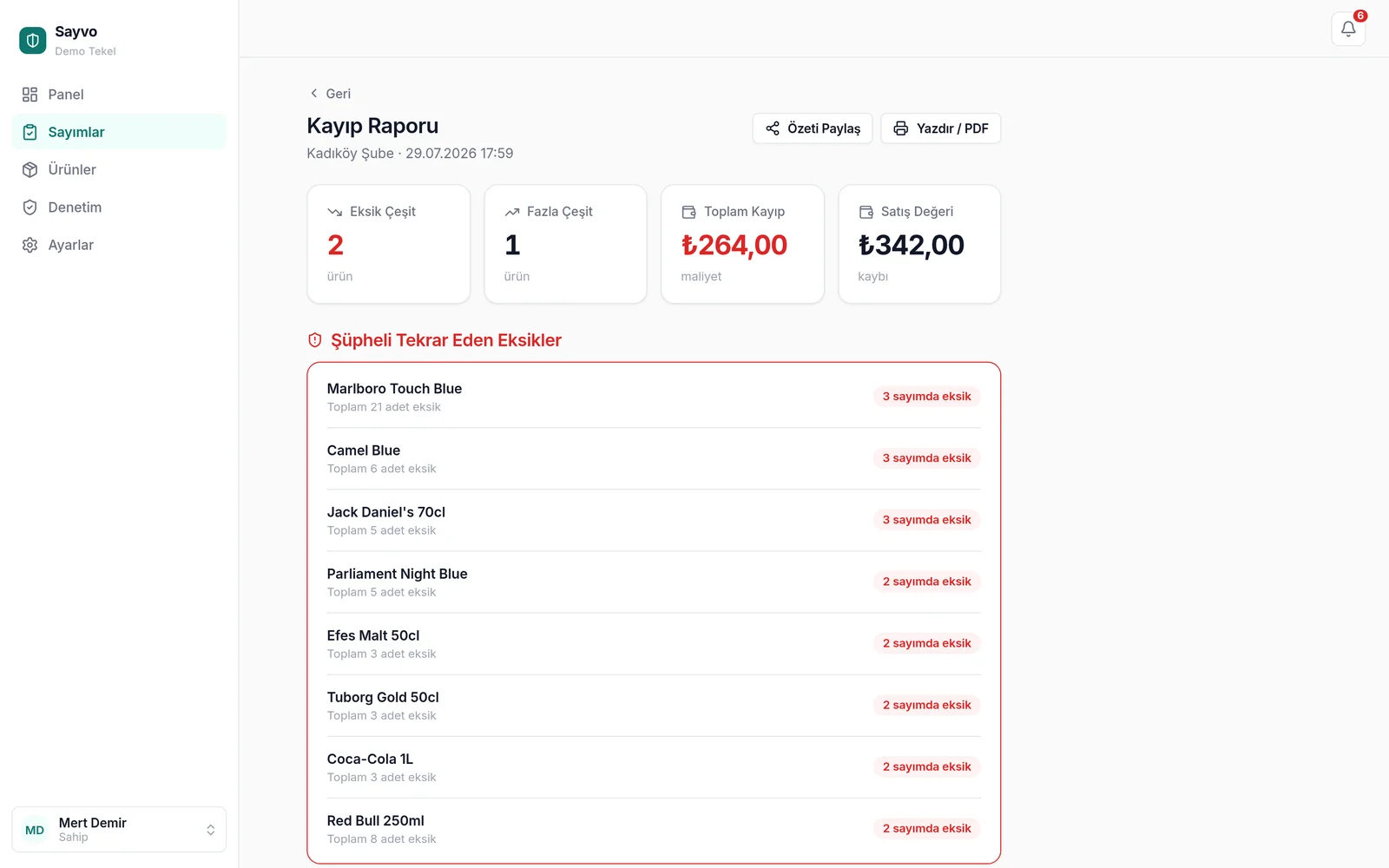Select the Marlboro Touch Blue row
The image size is (1389, 868).
[654, 397]
